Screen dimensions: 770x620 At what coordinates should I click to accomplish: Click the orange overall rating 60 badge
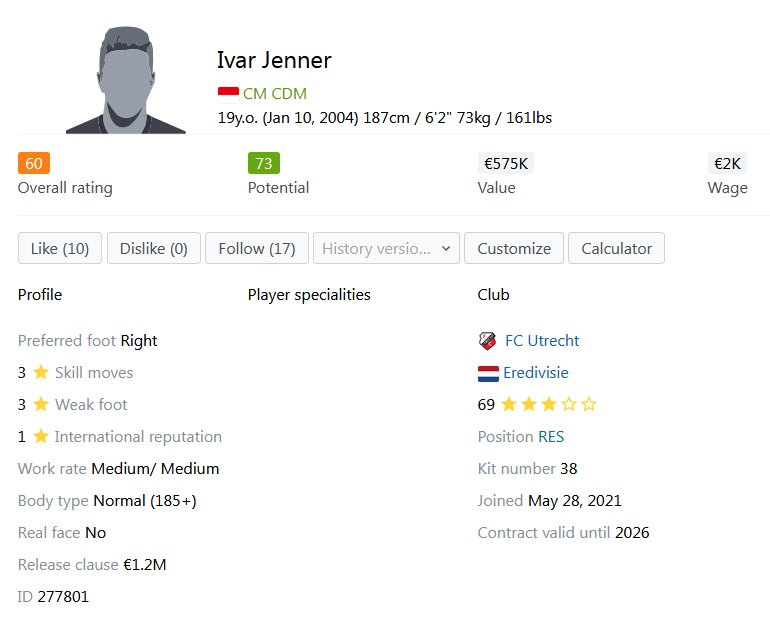pos(34,163)
